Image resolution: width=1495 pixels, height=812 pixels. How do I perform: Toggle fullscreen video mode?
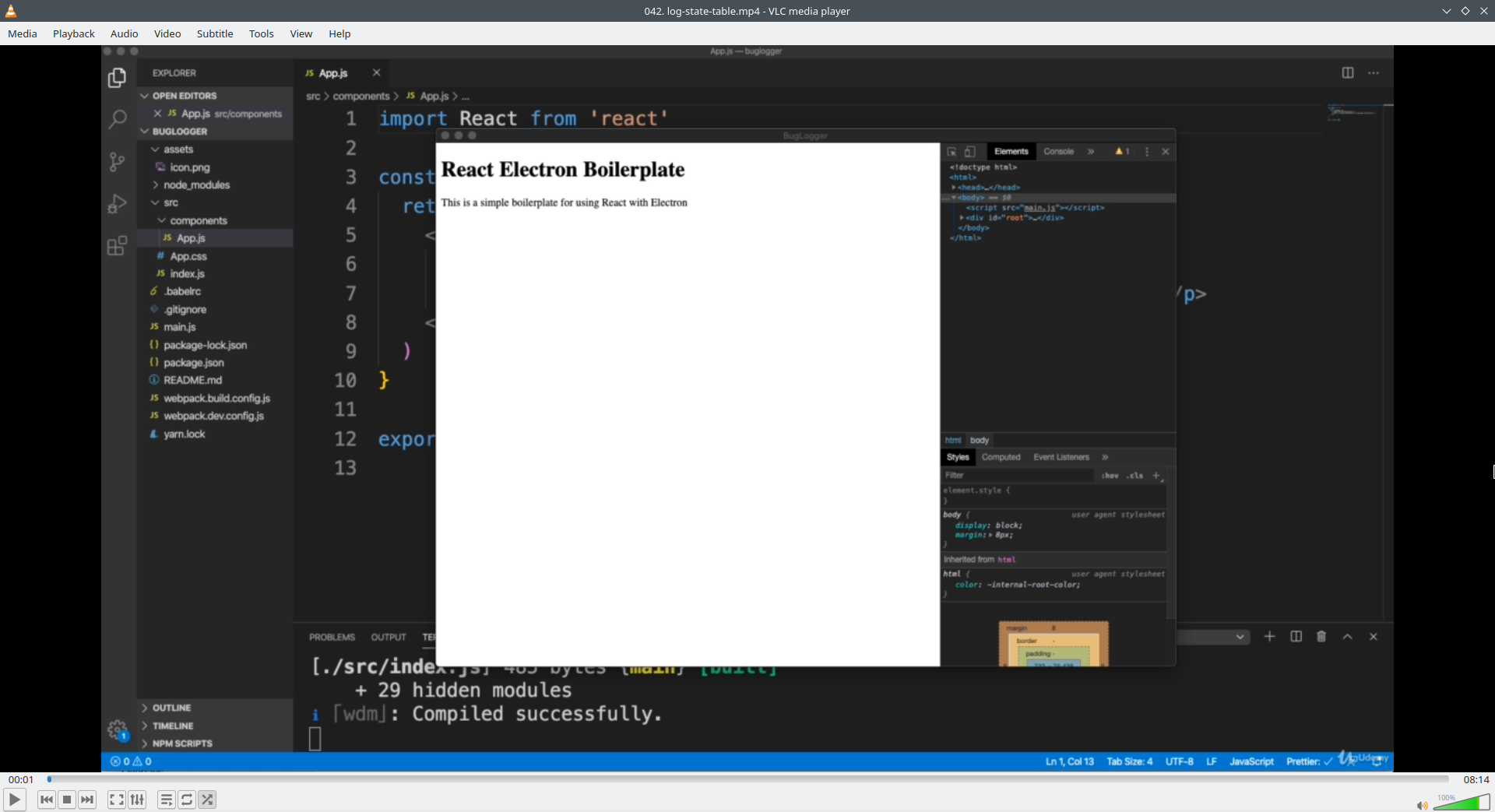tap(116, 800)
